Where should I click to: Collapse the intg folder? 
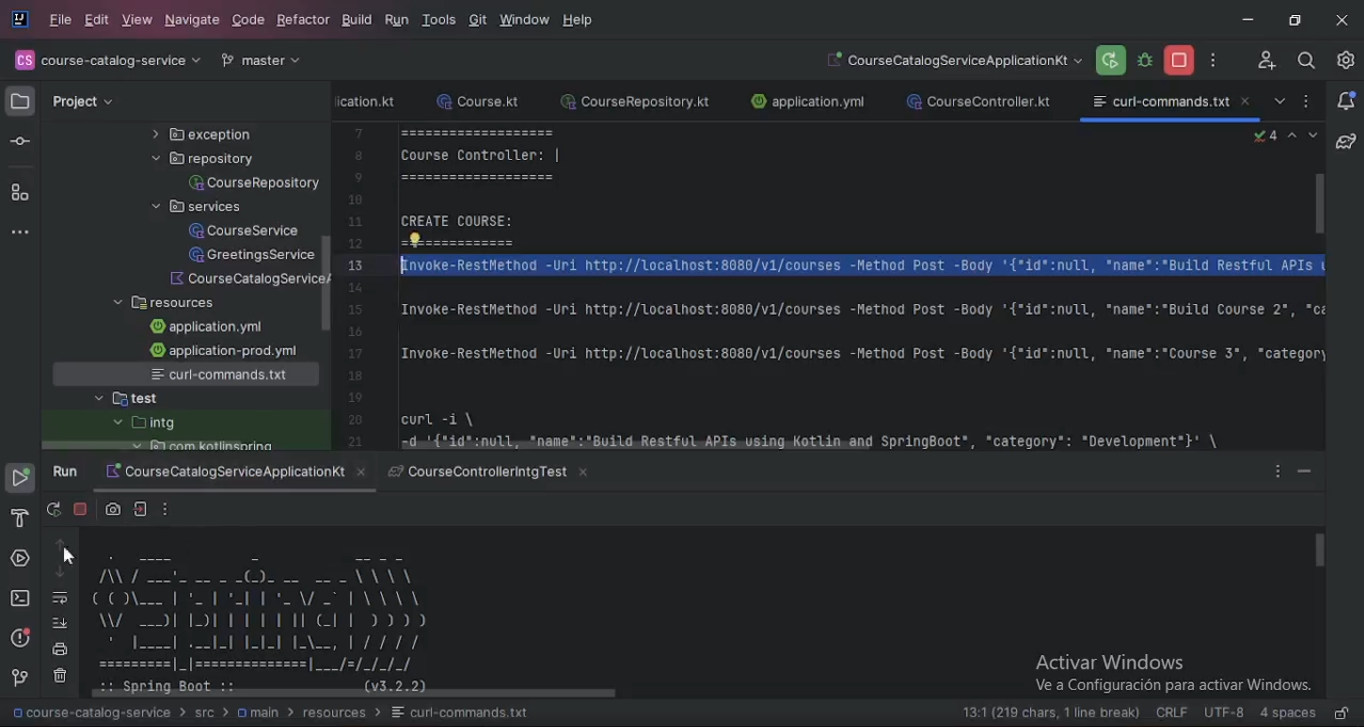117,422
